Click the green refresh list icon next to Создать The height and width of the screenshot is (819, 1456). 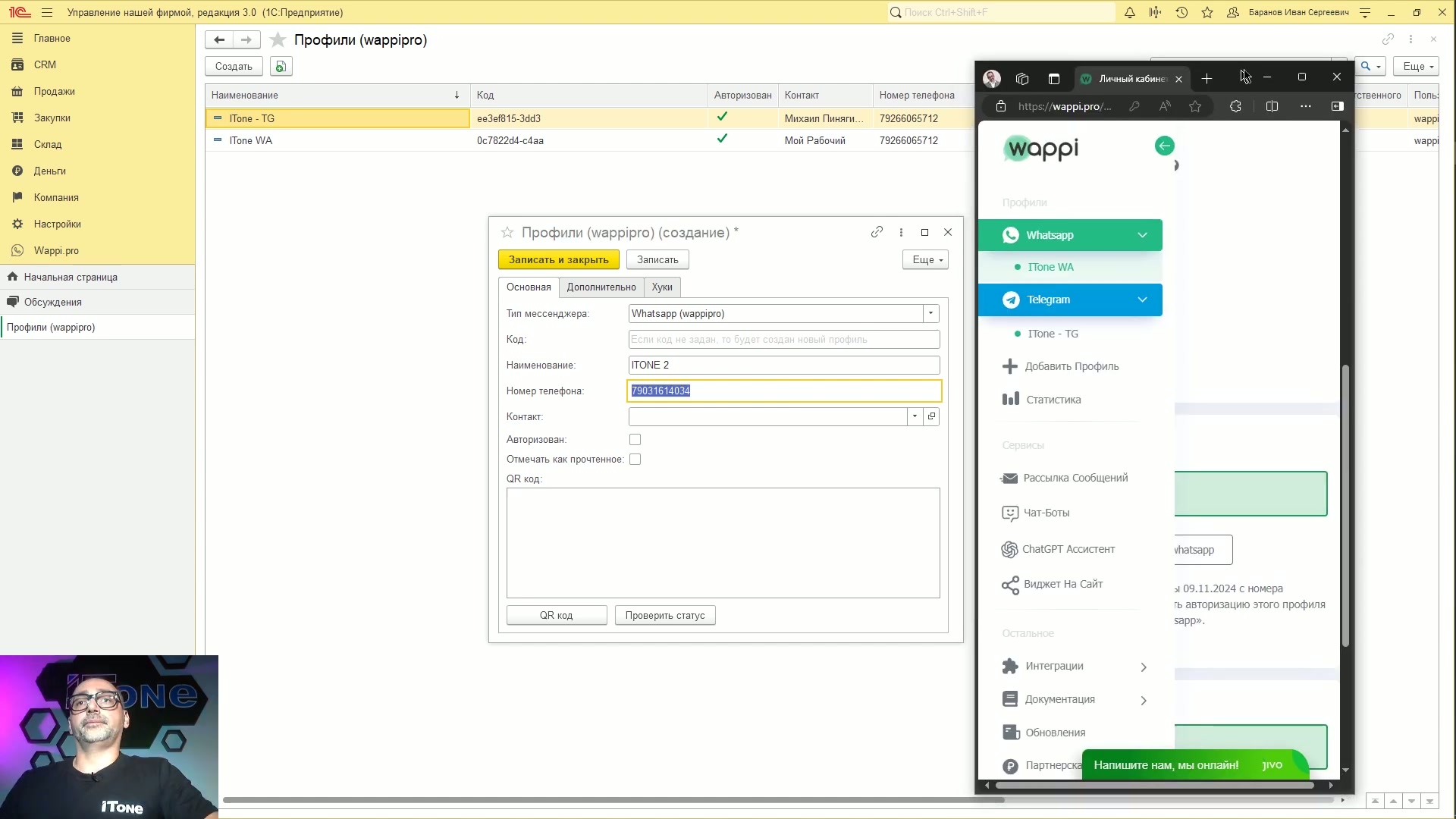tap(281, 67)
